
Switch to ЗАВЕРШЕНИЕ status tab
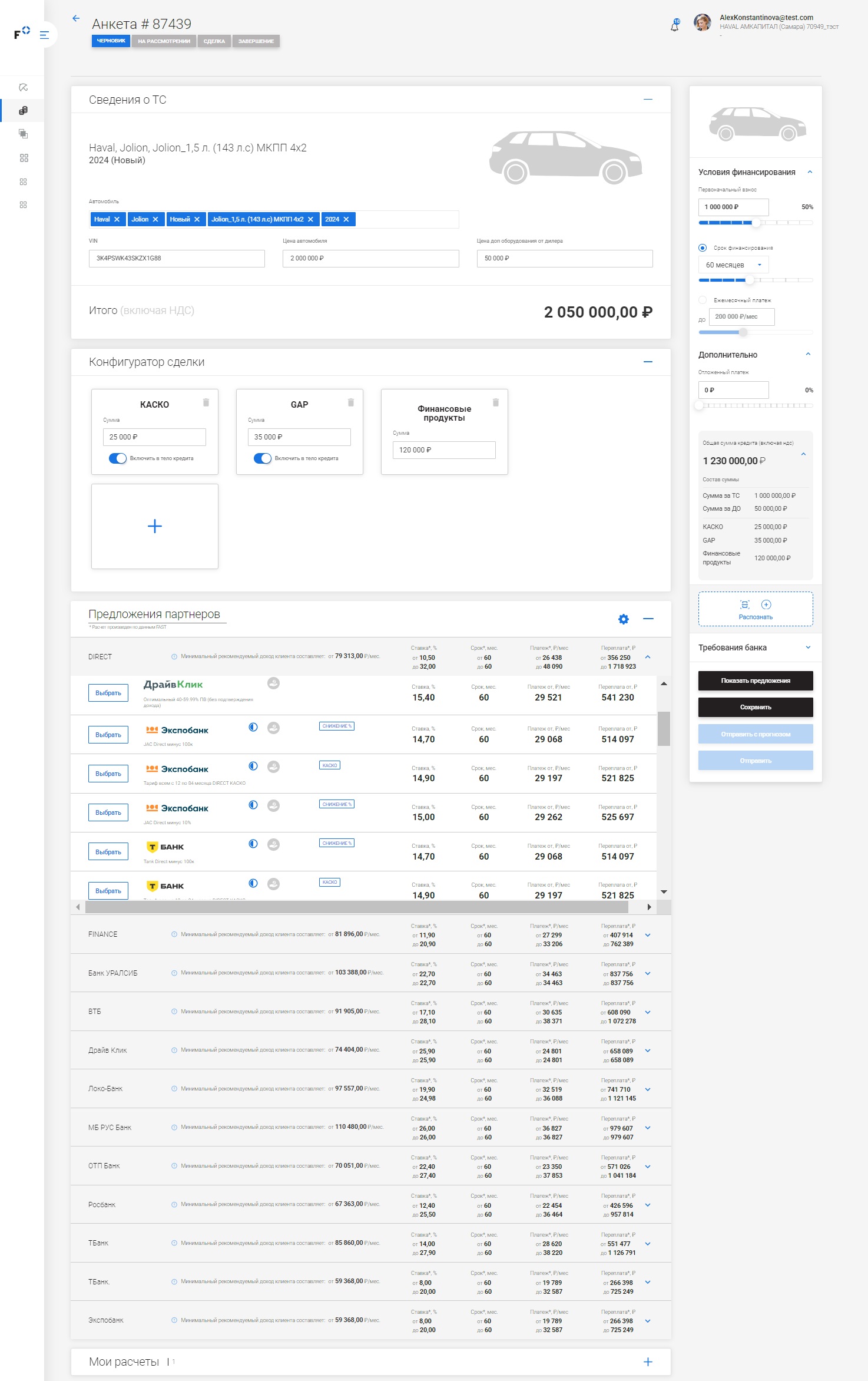coord(256,41)
